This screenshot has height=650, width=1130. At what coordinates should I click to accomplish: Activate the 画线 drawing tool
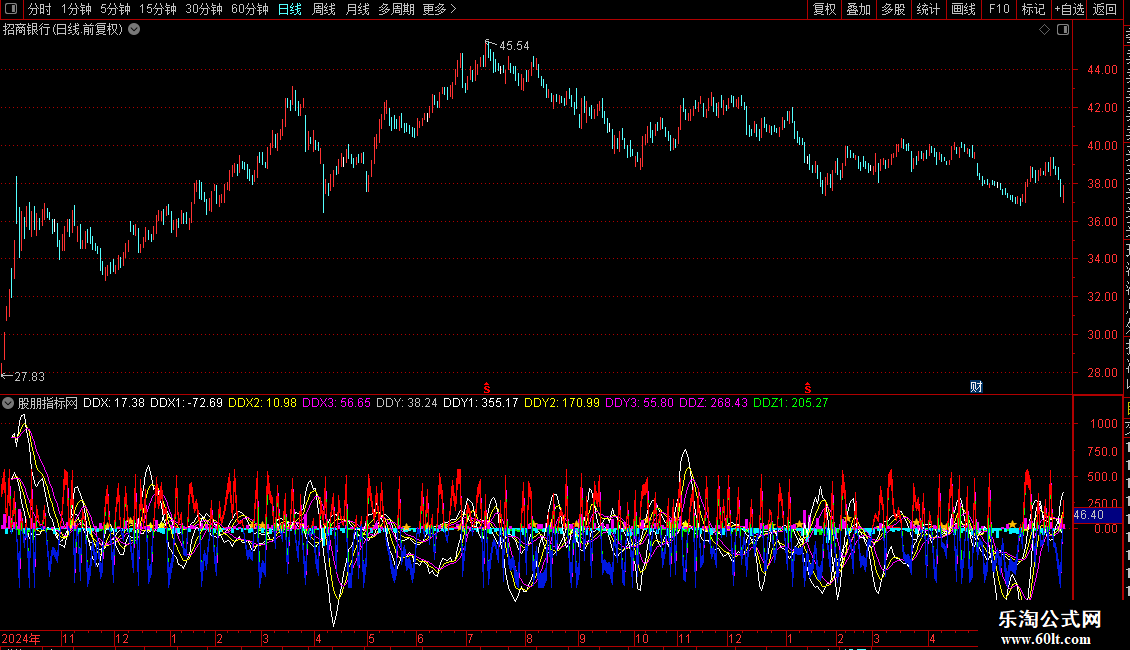963,9
